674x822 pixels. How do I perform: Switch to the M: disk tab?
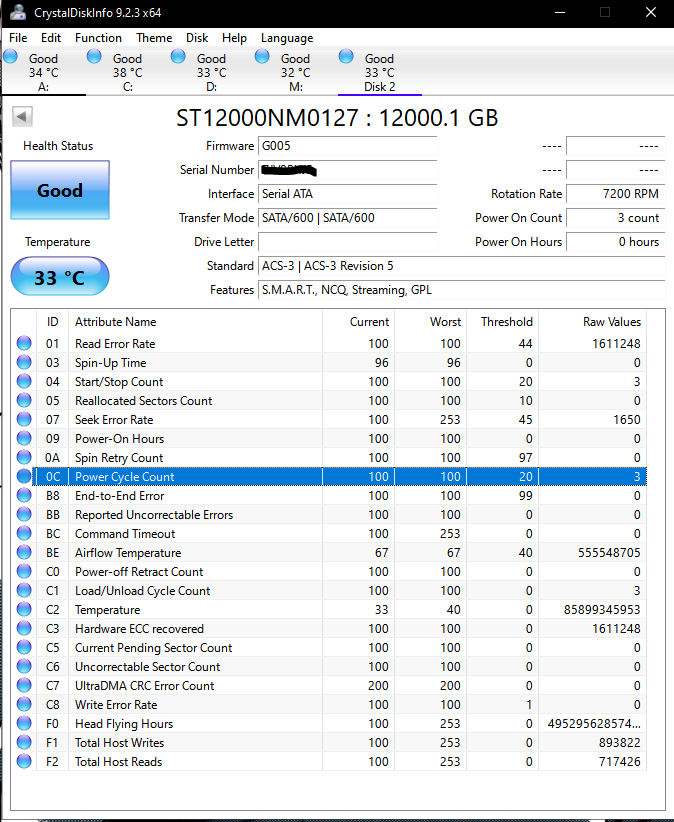coord(296,72)
